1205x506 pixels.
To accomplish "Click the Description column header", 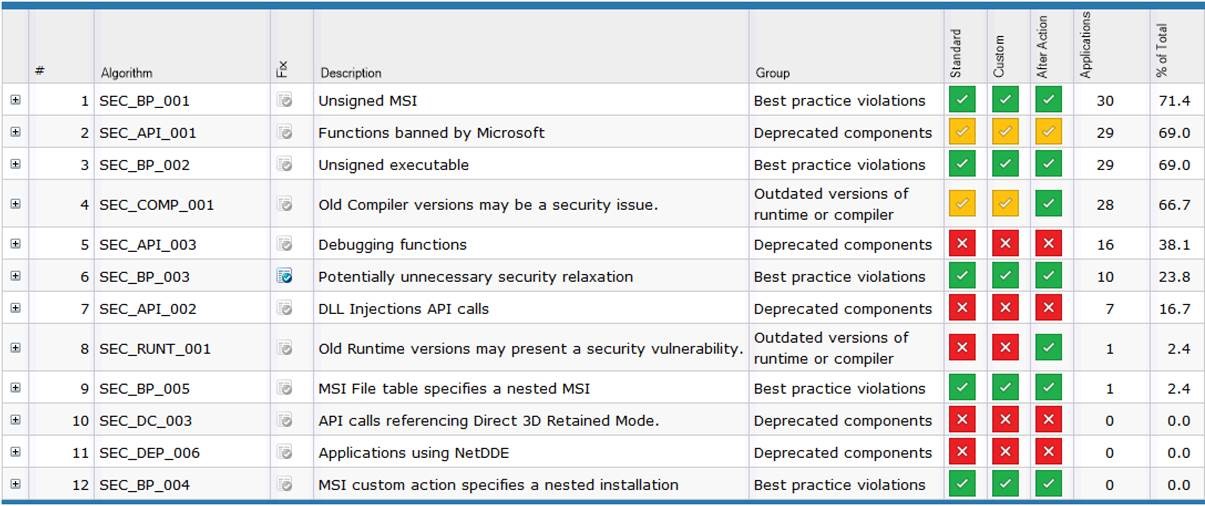I will [x=351, y=73].
